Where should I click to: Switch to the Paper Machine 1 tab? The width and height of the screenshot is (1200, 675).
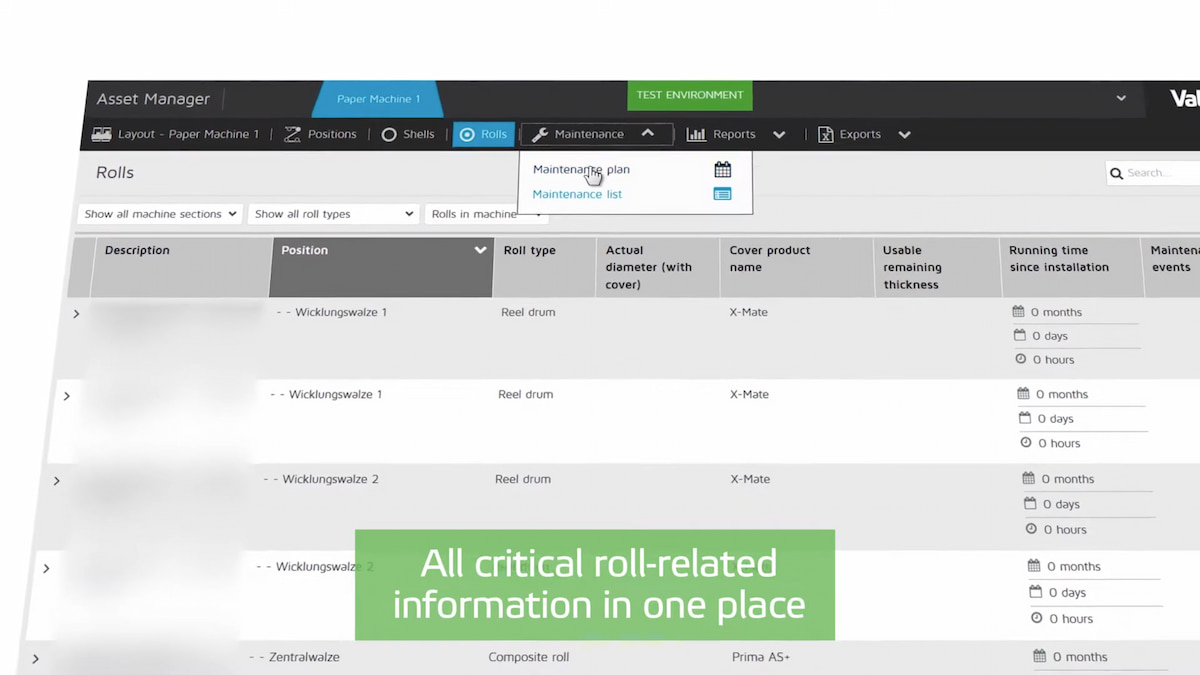coord(378,99)
